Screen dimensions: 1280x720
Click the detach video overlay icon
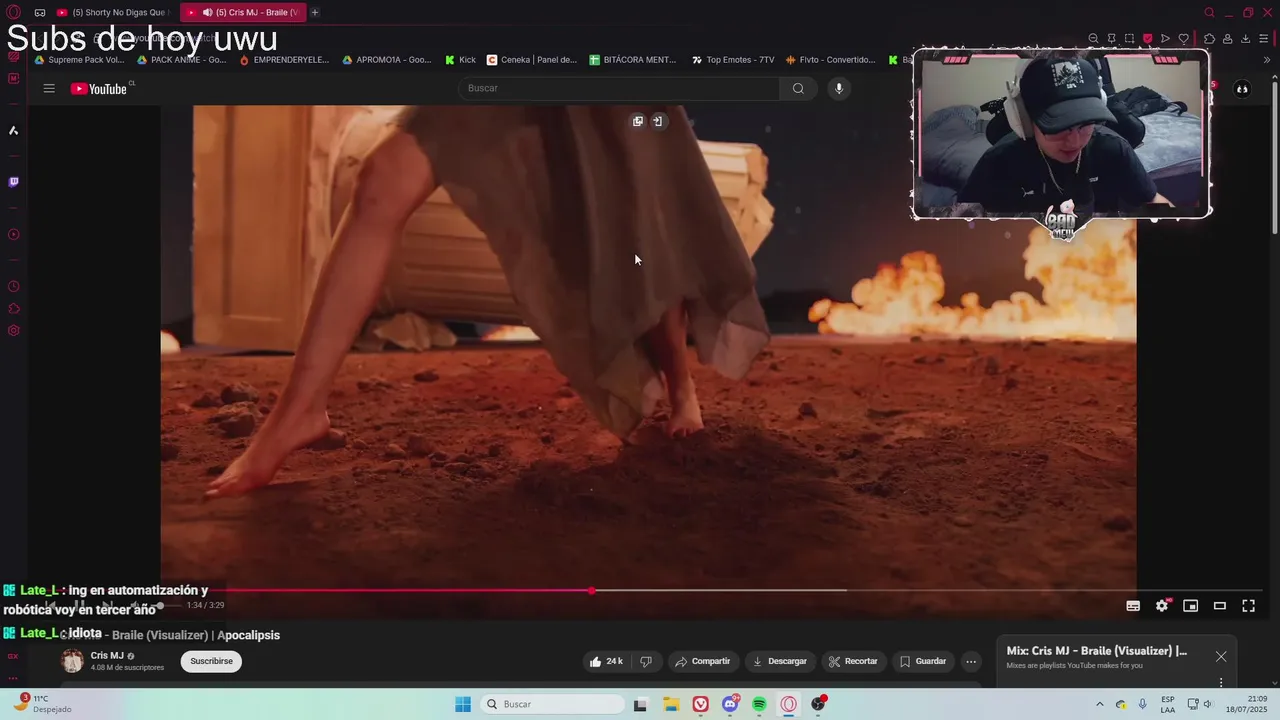click(657, 121)
